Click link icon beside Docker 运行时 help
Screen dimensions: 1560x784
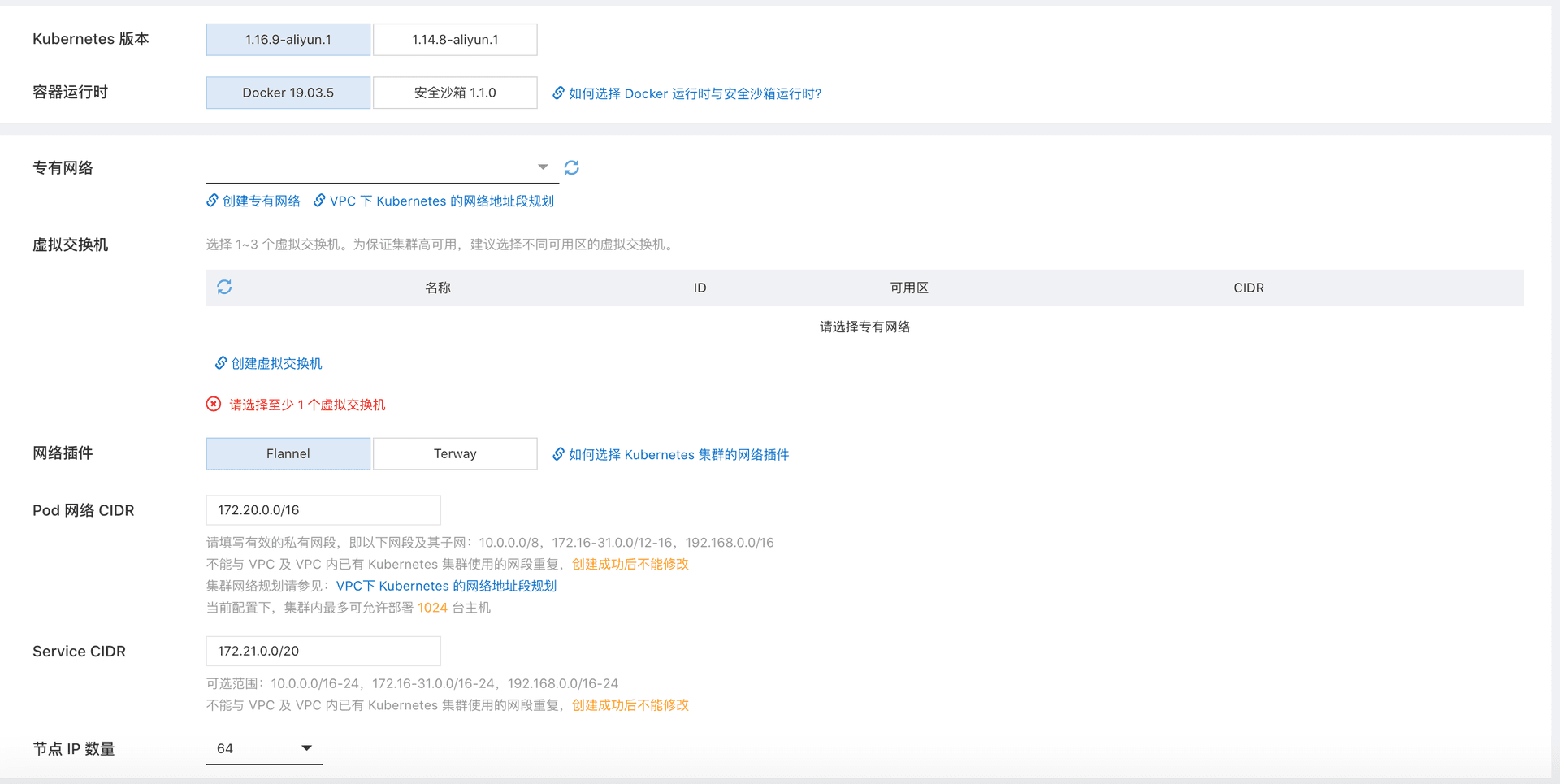tap(558, 93)
